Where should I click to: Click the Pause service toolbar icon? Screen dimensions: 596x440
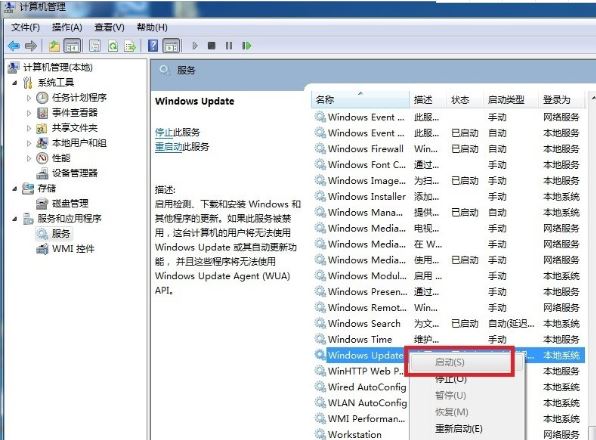(229, 46)
